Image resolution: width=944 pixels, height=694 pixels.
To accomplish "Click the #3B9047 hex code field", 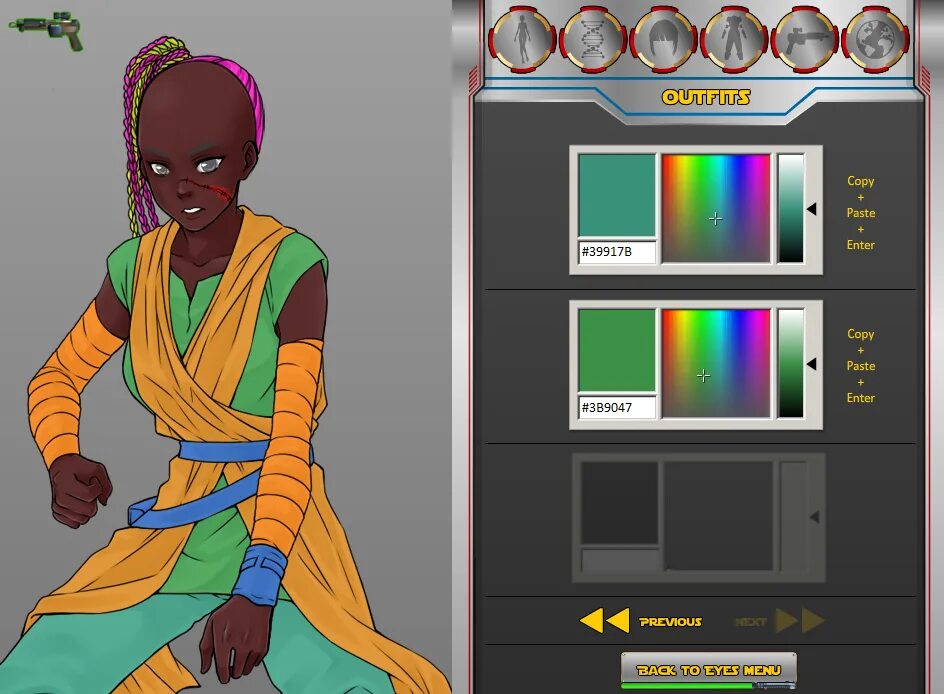I will (617, 407).
